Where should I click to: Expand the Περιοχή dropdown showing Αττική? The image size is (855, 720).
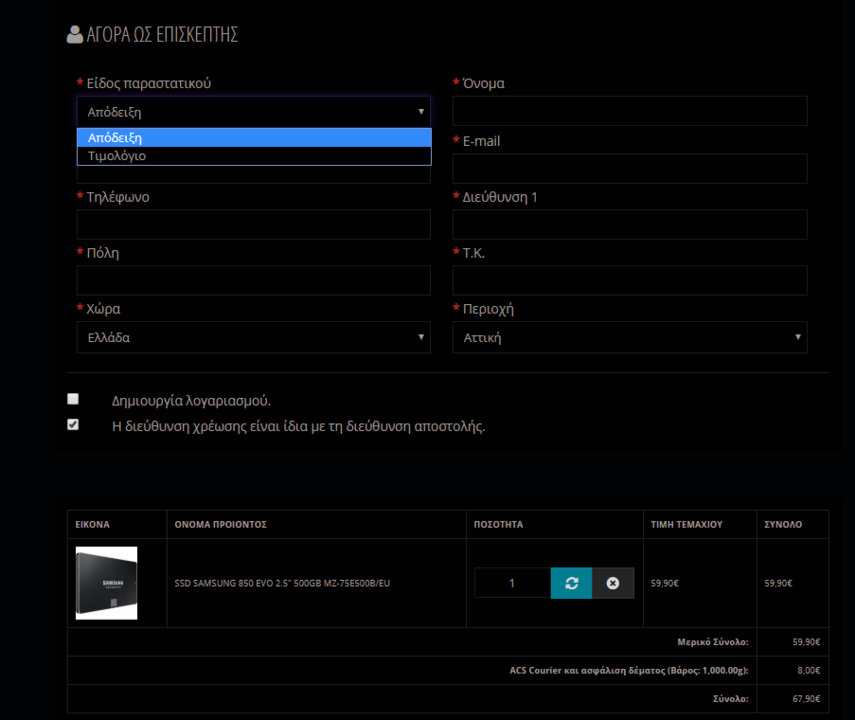pos(629,338)
